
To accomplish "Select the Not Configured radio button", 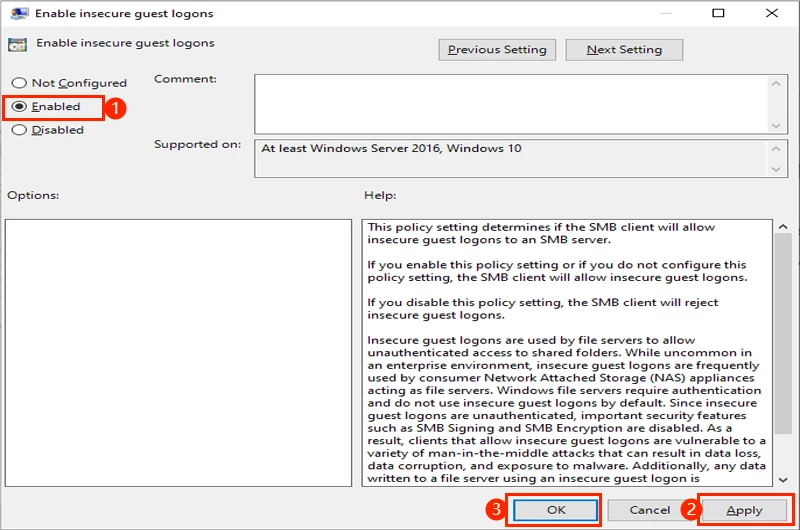I will coord(69,83).
